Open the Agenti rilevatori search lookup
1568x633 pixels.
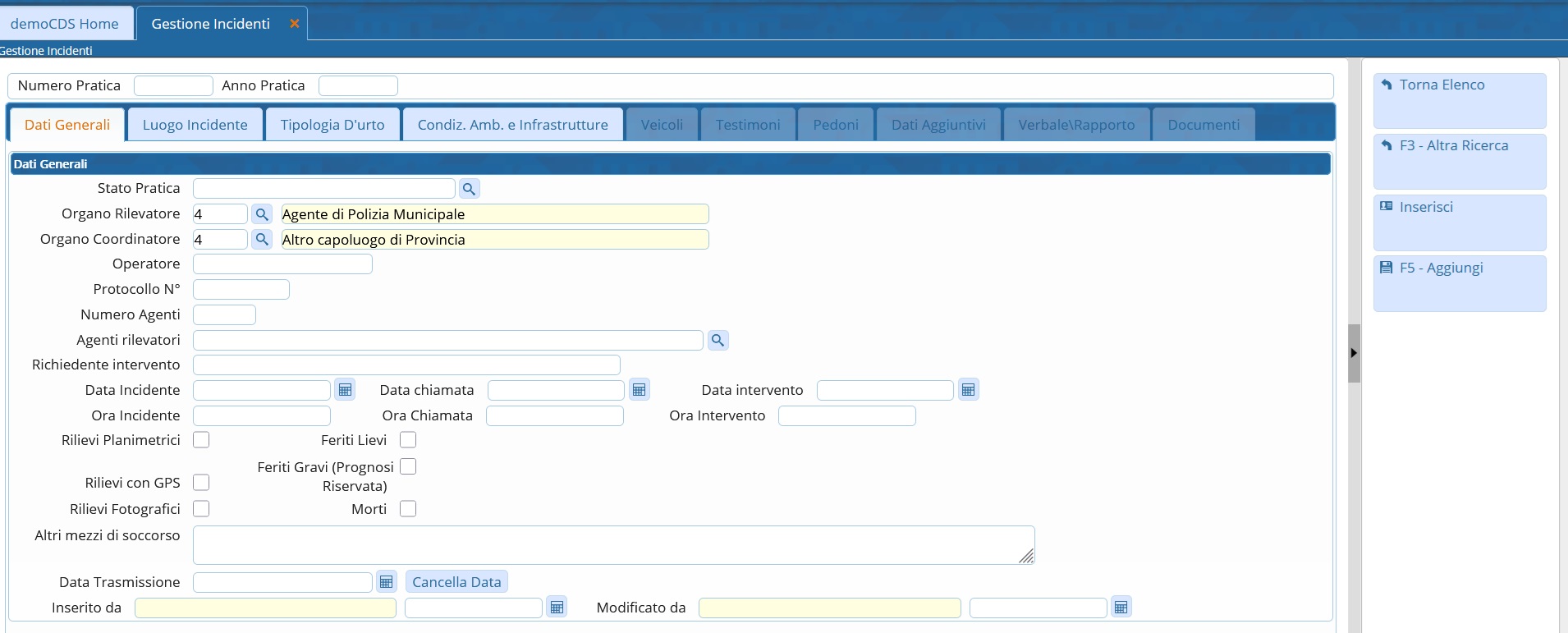(x=718, y=340)
